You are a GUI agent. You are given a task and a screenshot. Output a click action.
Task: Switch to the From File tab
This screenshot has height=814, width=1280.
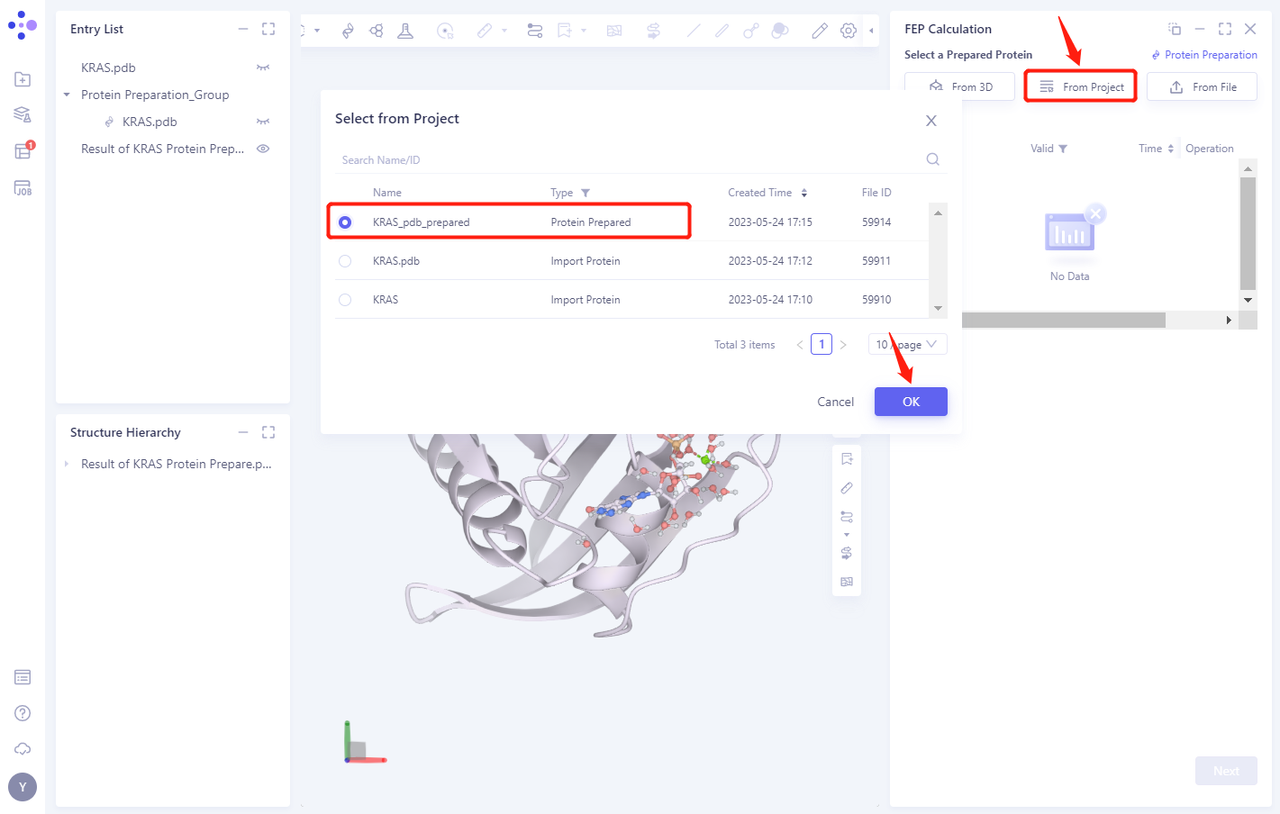tap(1202, 86)
